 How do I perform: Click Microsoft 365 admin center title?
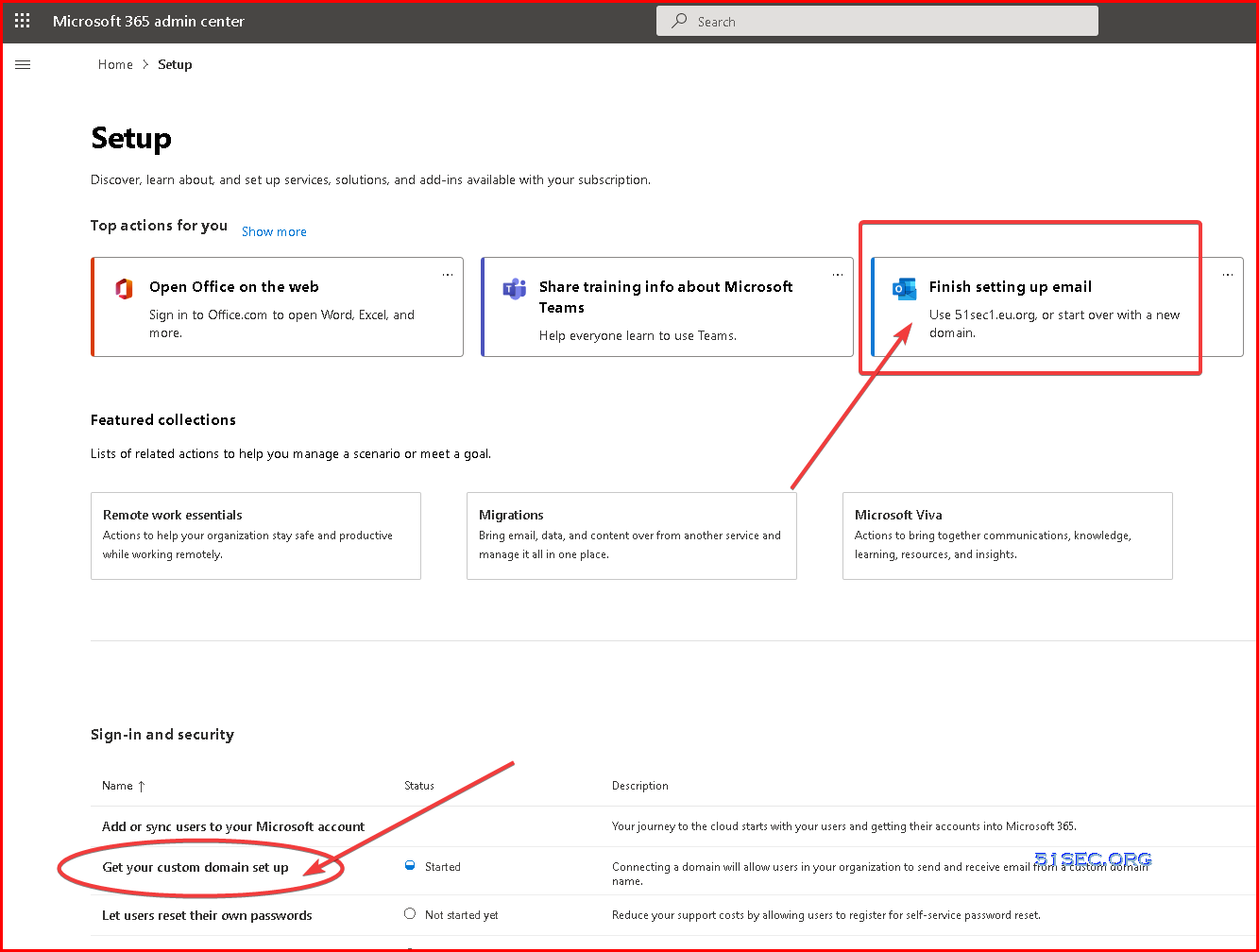[148, 21]
